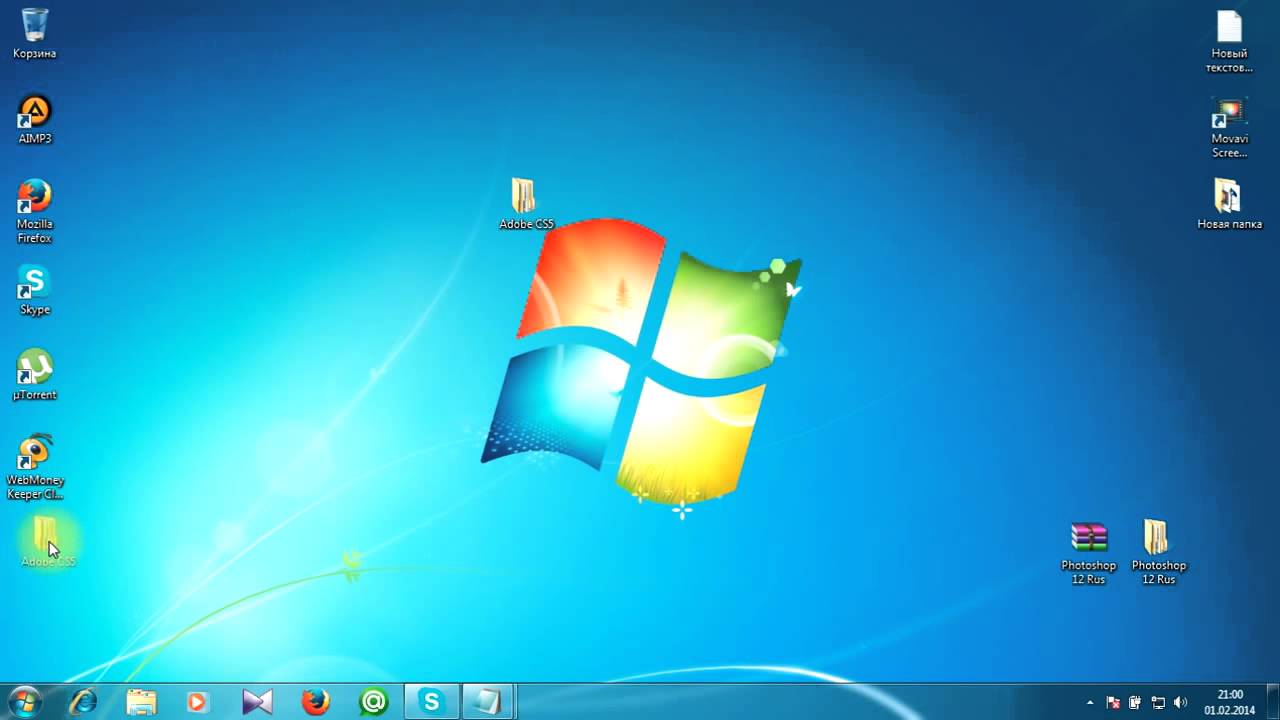The height and width of the screenshot is (720, 1280).
Task: Click the Корзина label text
Action: [34, 54]
